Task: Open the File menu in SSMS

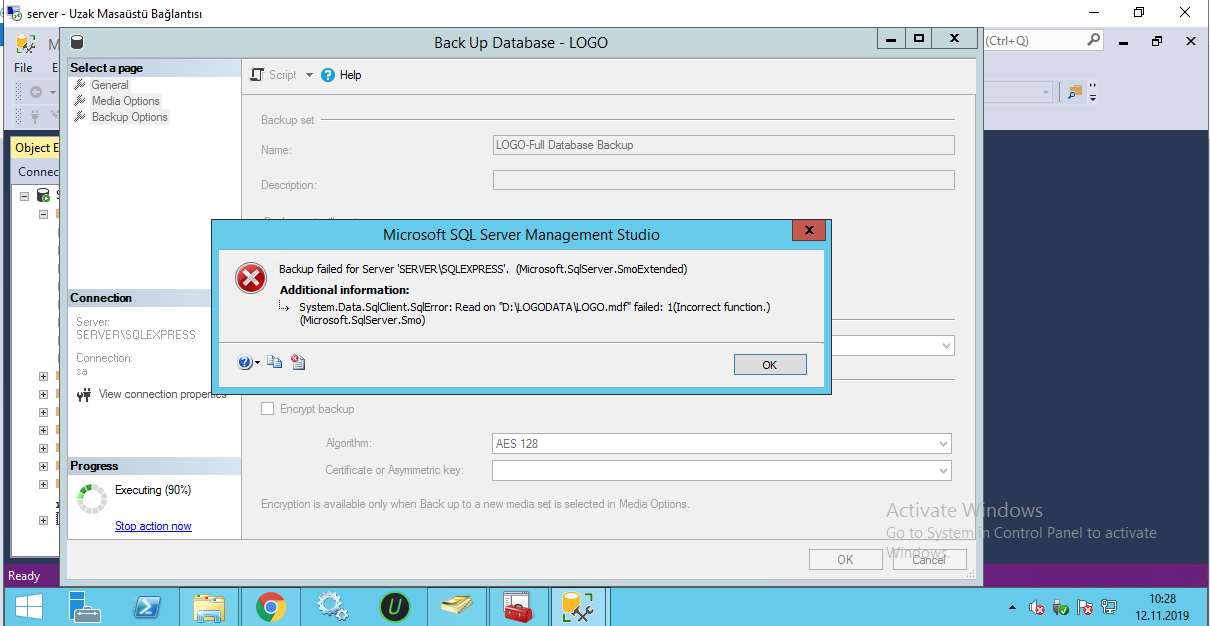Action: tap(23, 67)
